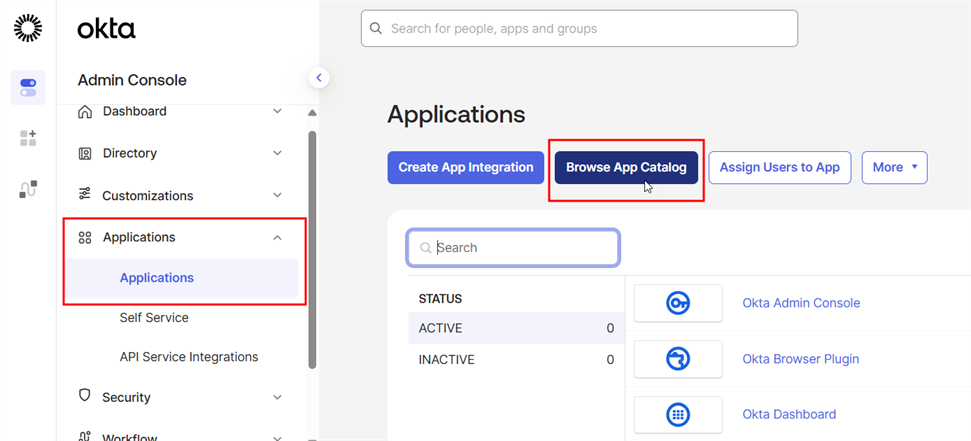Open Self Service submenu item
This screenshot has height=441, width=971.
(x=154, y=318)
